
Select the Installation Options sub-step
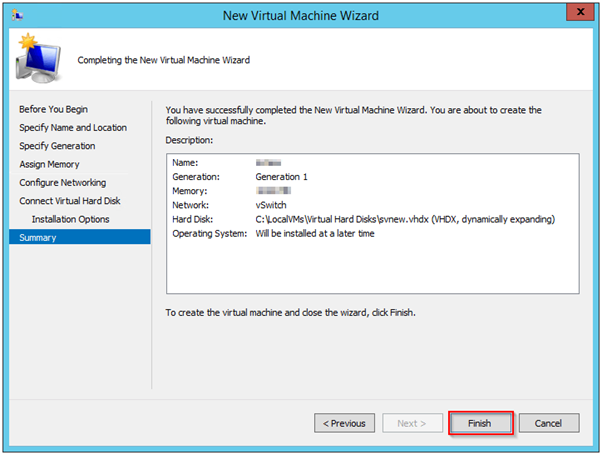point(70,219)
